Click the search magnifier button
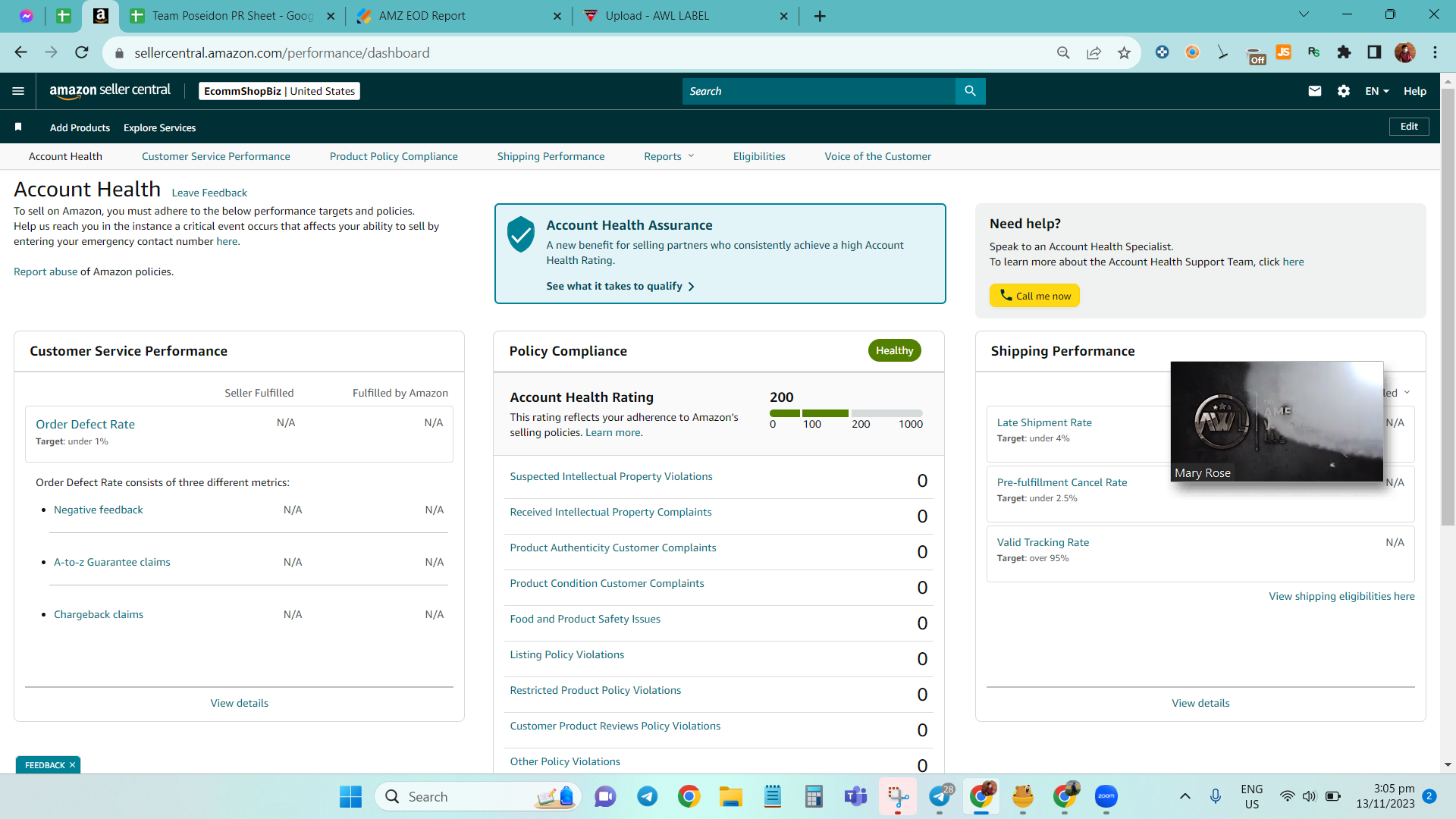Image resolution: width=1456 pixels, height=819 pixels. [970, 91]
